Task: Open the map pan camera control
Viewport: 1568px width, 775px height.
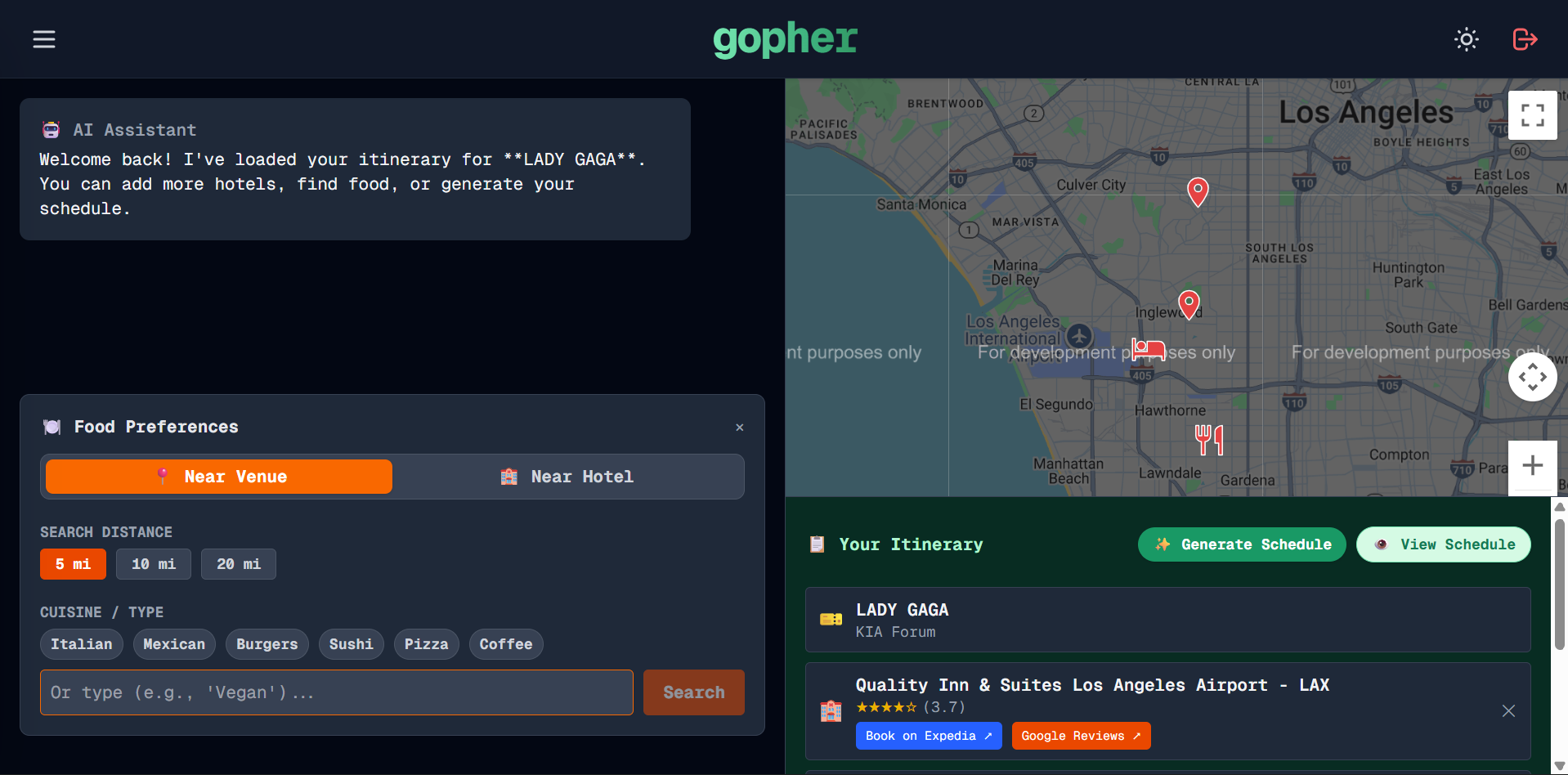Action: coord(1532,377)
